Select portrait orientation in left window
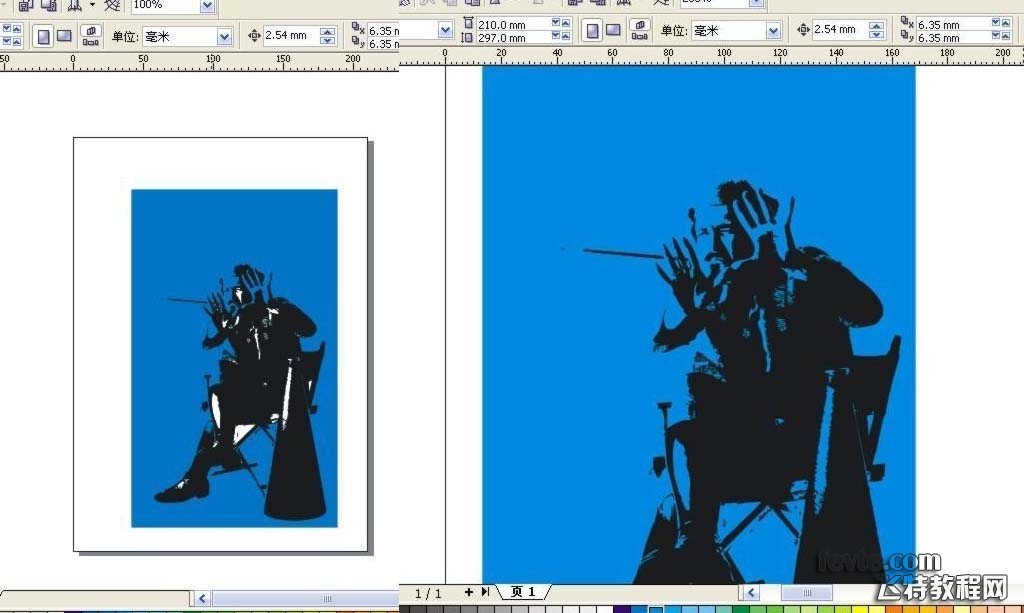 pos(43,37)
